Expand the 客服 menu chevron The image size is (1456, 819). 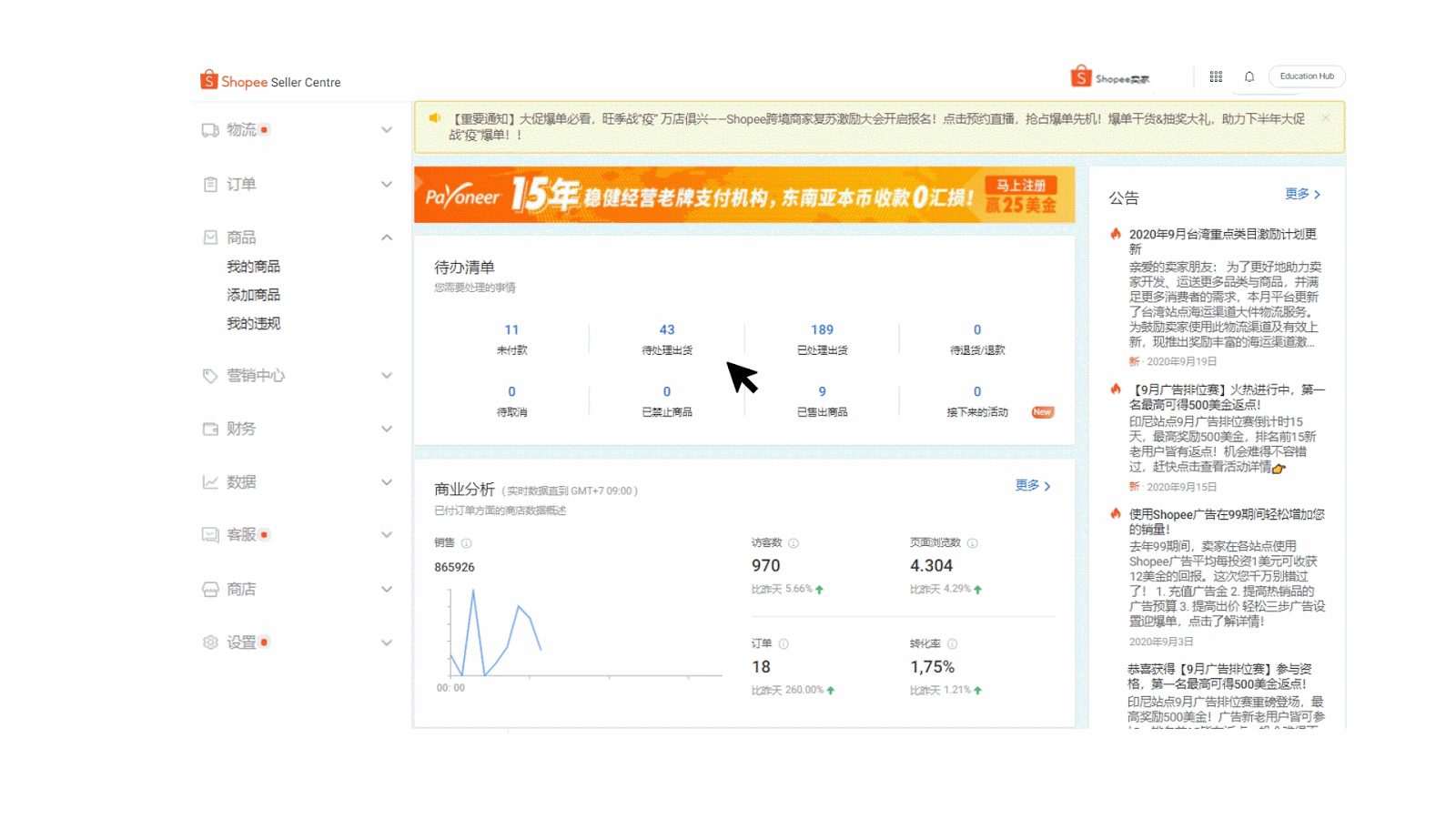(387, 535)
